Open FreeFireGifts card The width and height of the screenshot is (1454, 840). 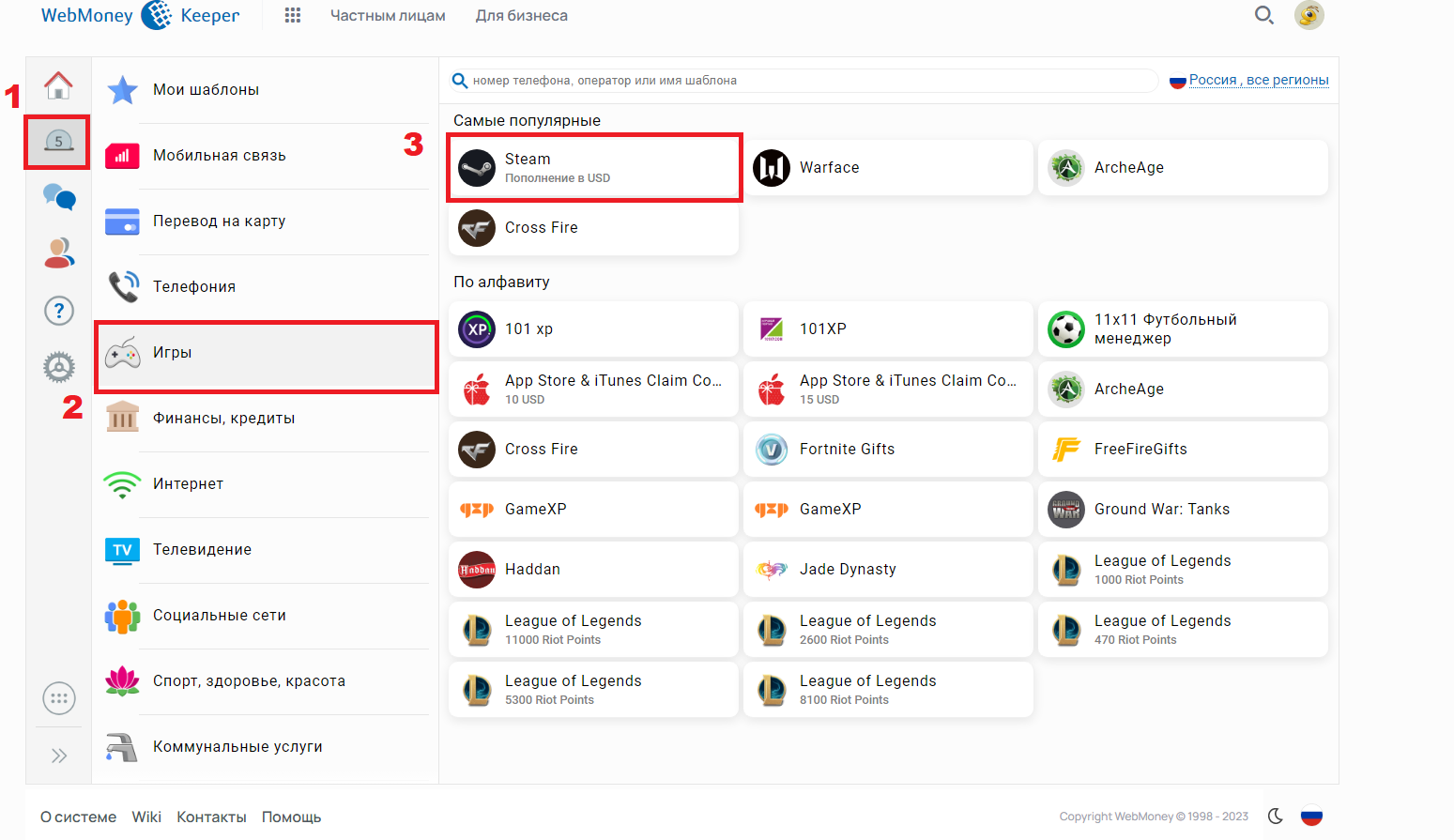(x=1183, y=450)
